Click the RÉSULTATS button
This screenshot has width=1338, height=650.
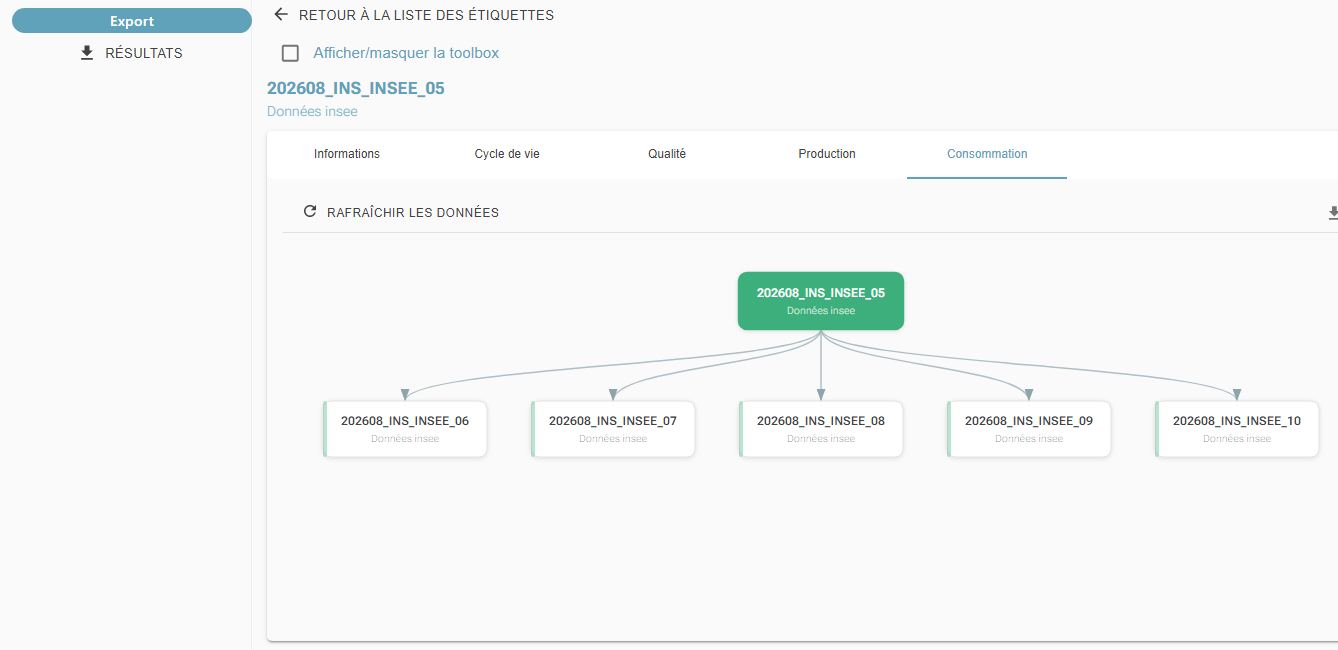132,53
